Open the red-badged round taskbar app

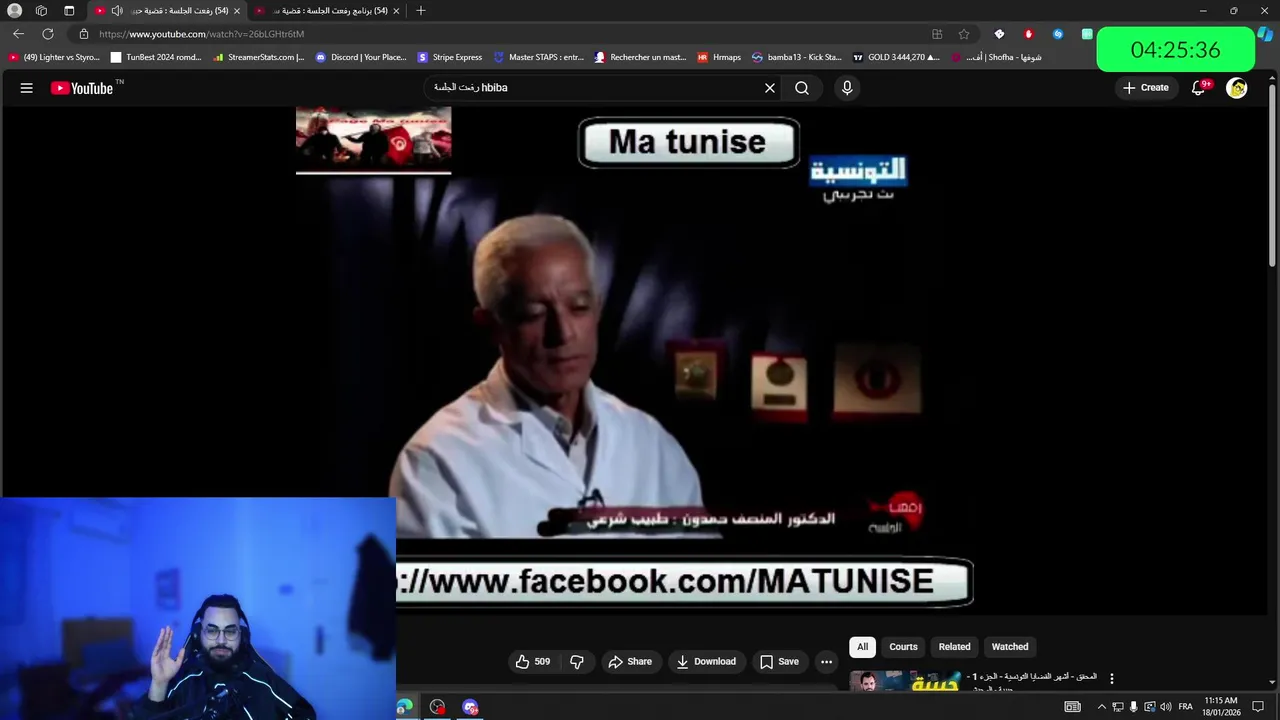(x=437, y=707)
